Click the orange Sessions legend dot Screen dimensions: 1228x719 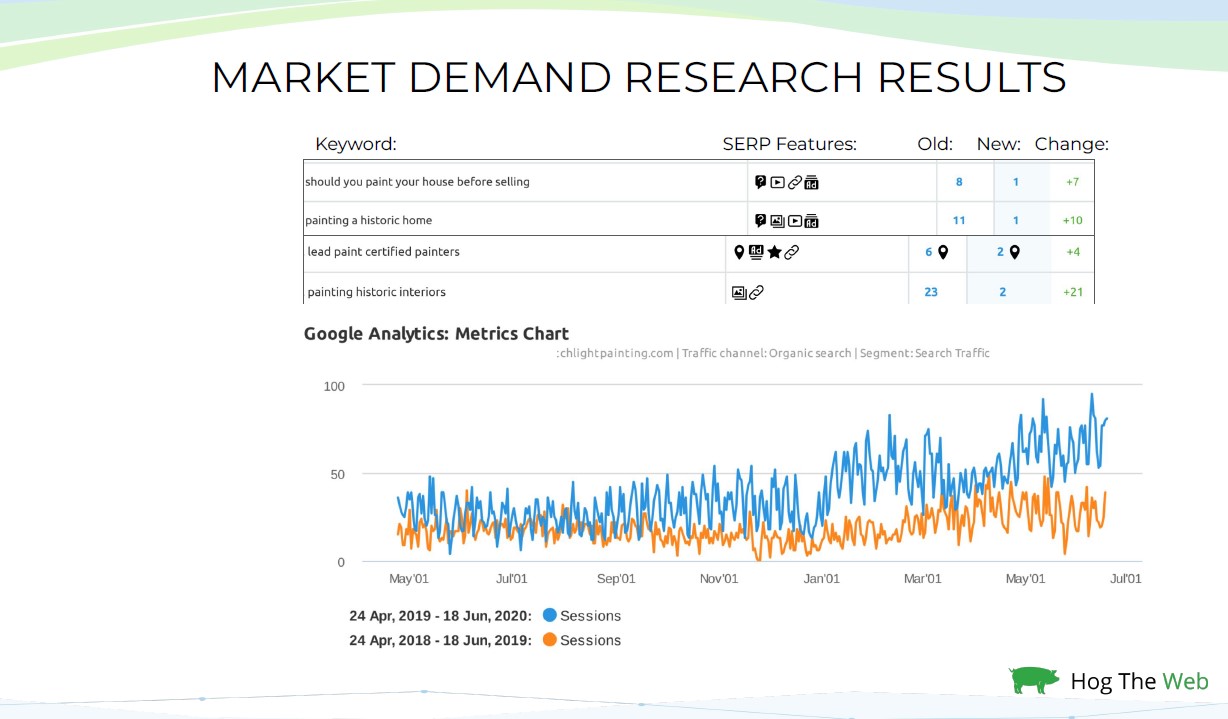pos(549,639)
